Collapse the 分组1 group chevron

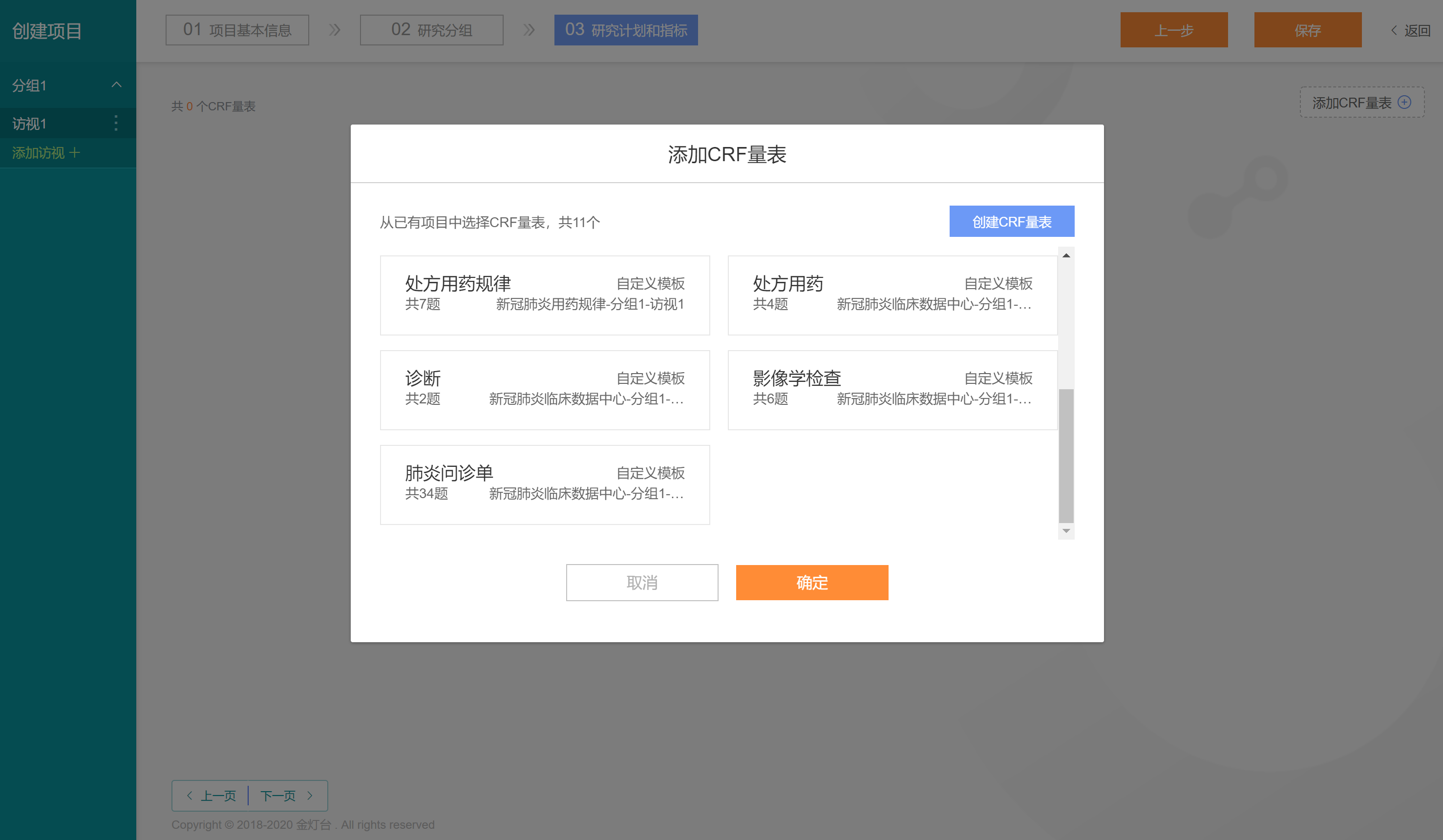pos(116,85)
